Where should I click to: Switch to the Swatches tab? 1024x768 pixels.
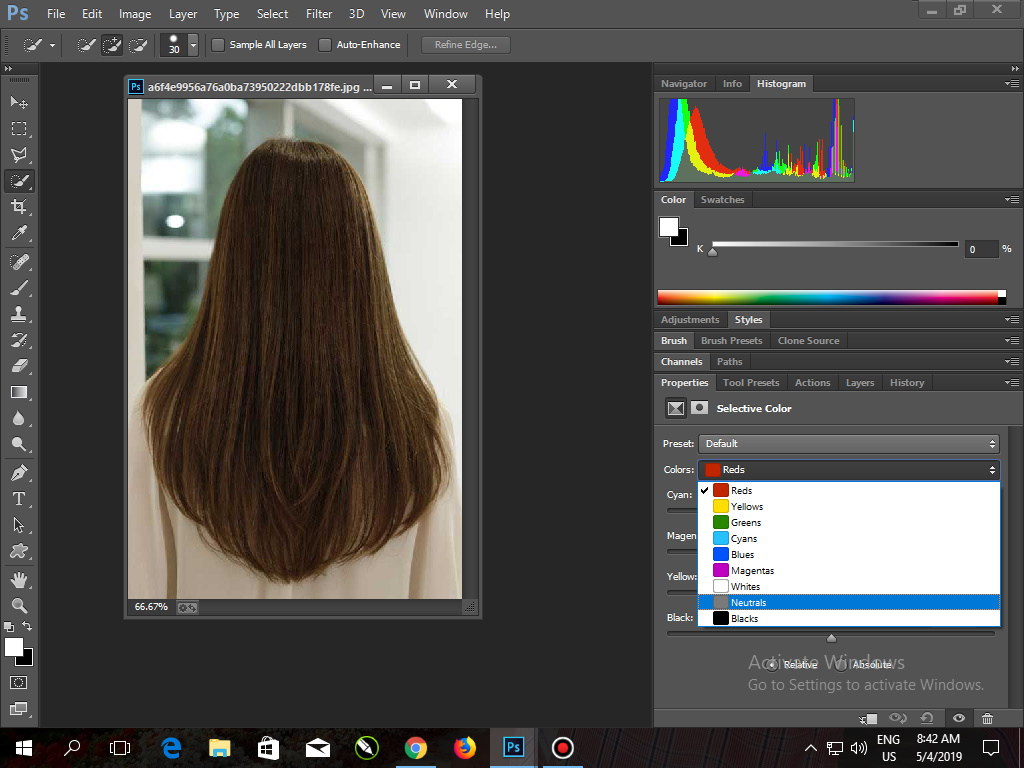722,199
